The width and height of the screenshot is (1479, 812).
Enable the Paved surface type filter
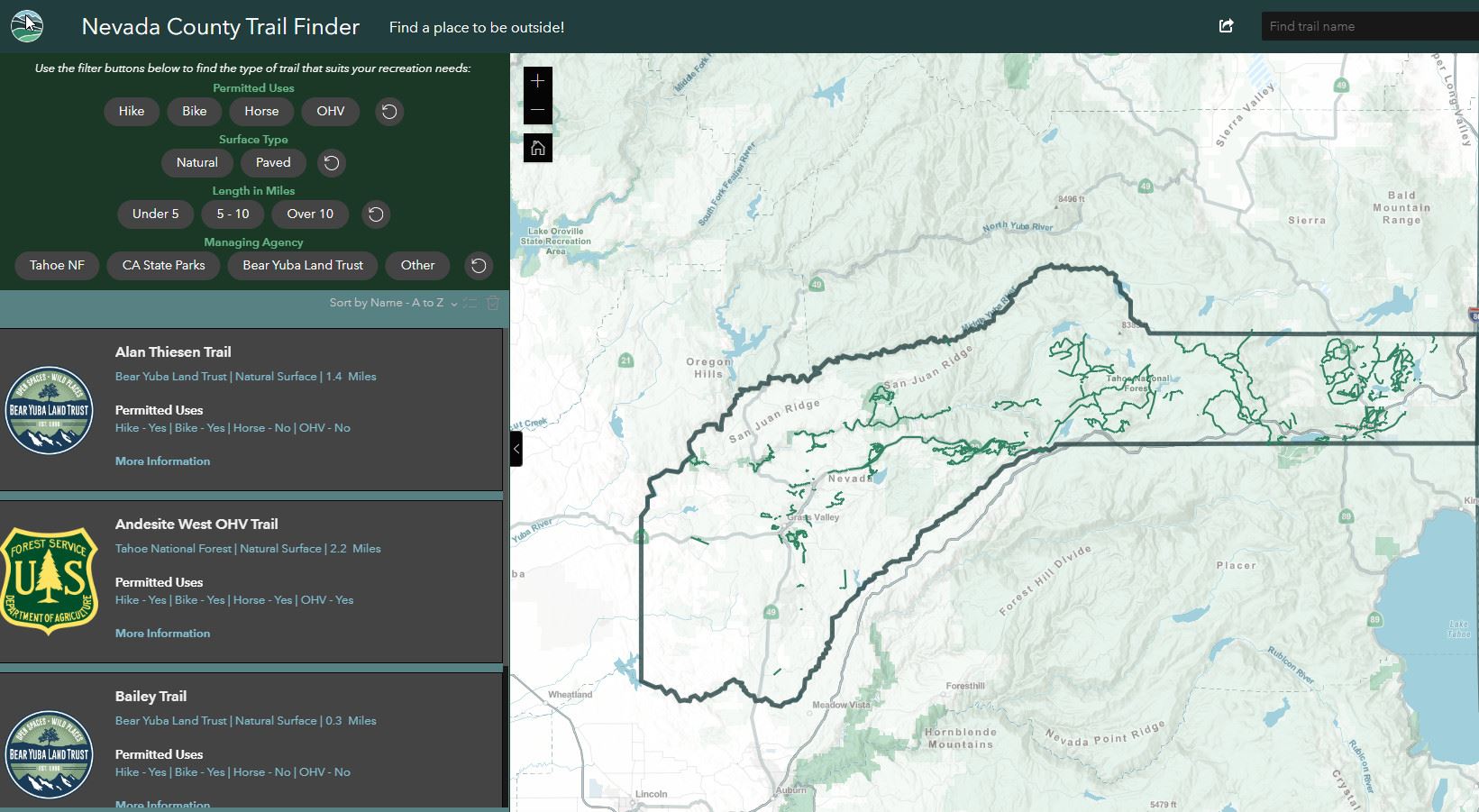(273, 163)
